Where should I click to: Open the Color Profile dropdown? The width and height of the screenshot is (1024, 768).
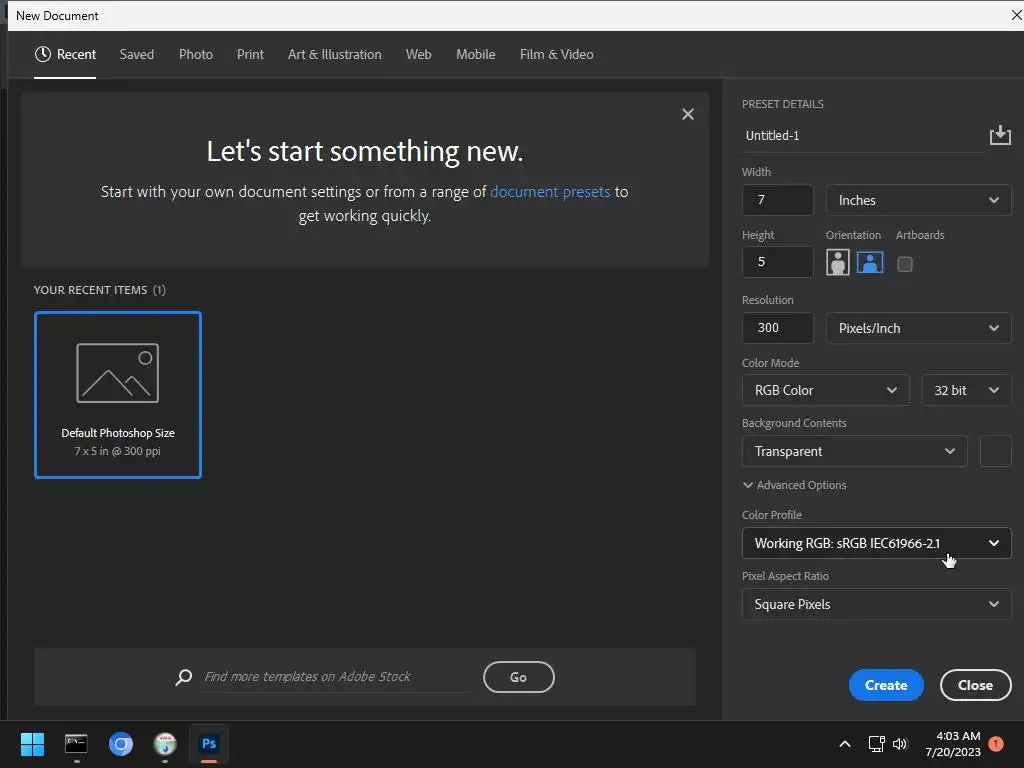tap(876, 543)
